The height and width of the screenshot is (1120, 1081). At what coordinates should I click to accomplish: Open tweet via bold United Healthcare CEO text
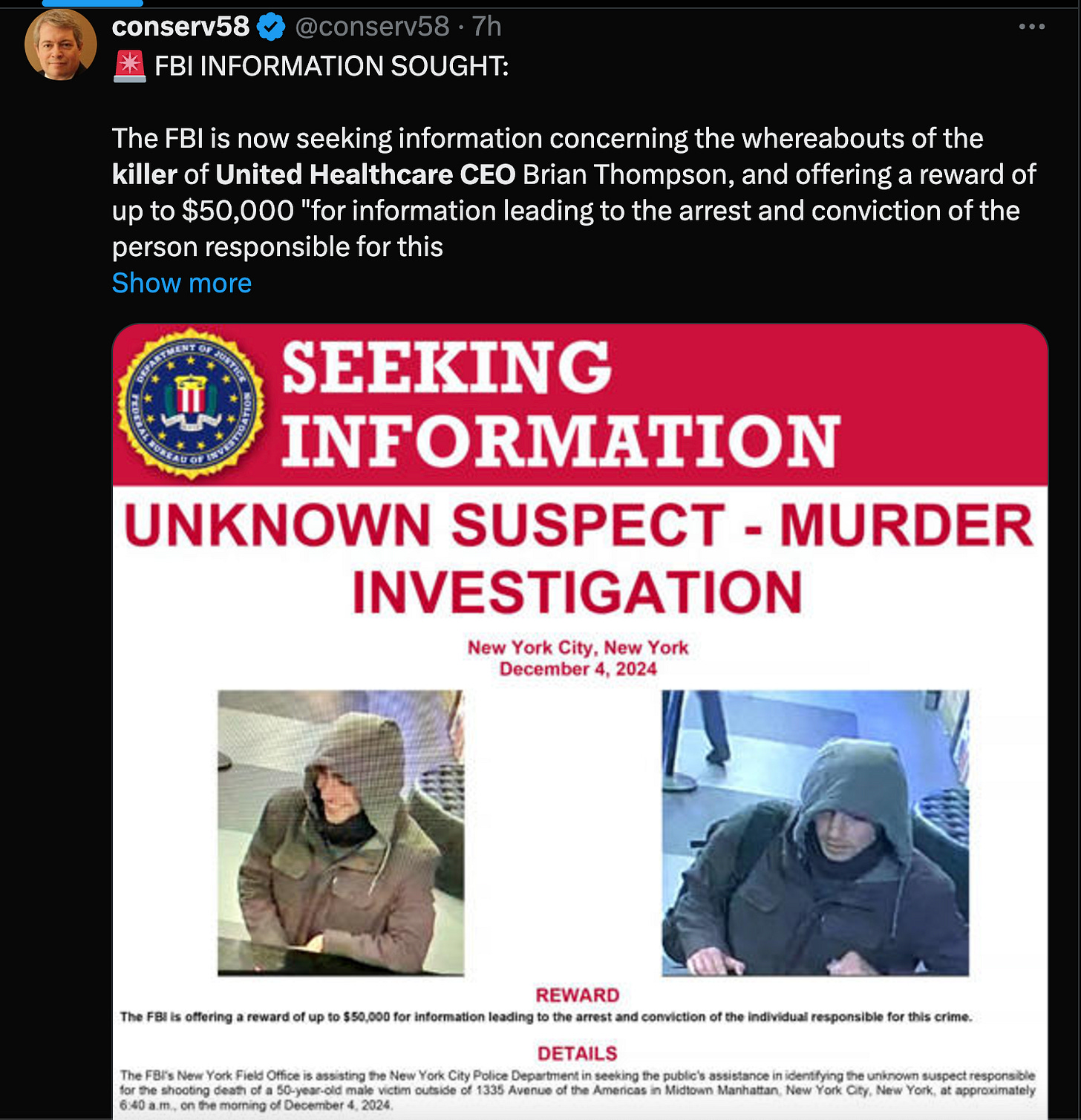tap(365, 174)
